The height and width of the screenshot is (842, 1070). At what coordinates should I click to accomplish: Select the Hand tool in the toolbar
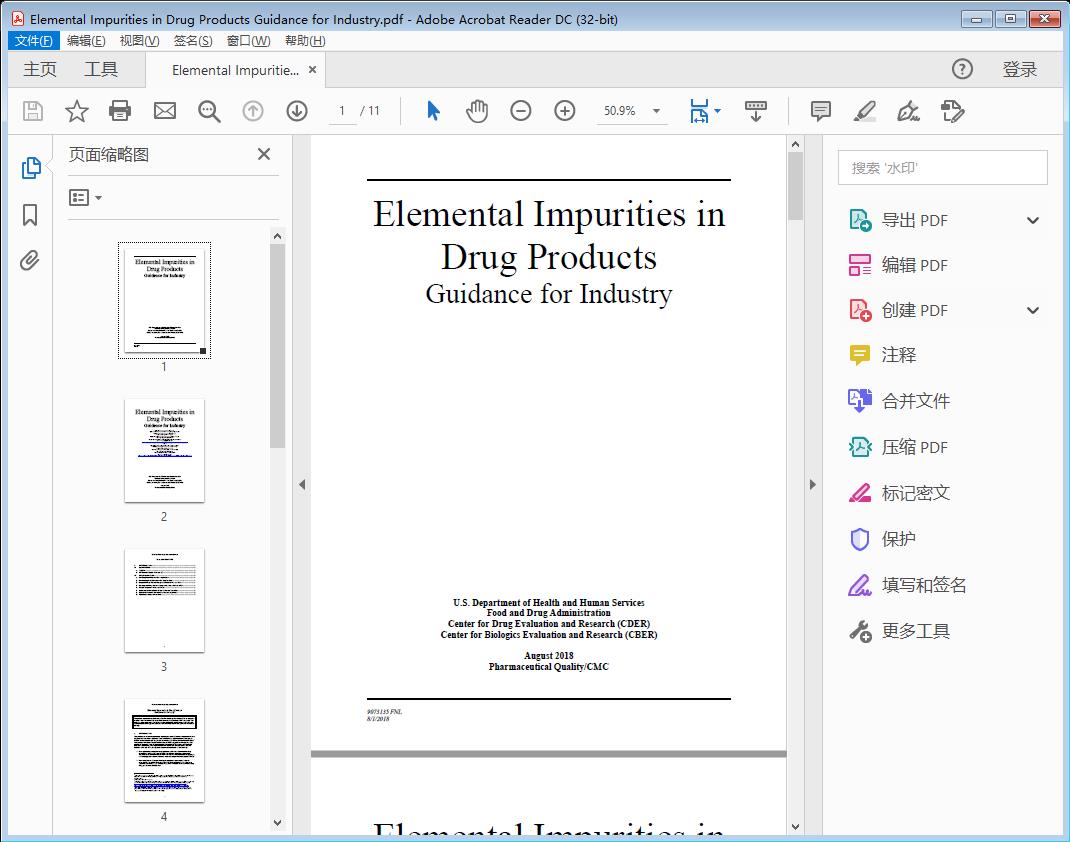[477, 111]
